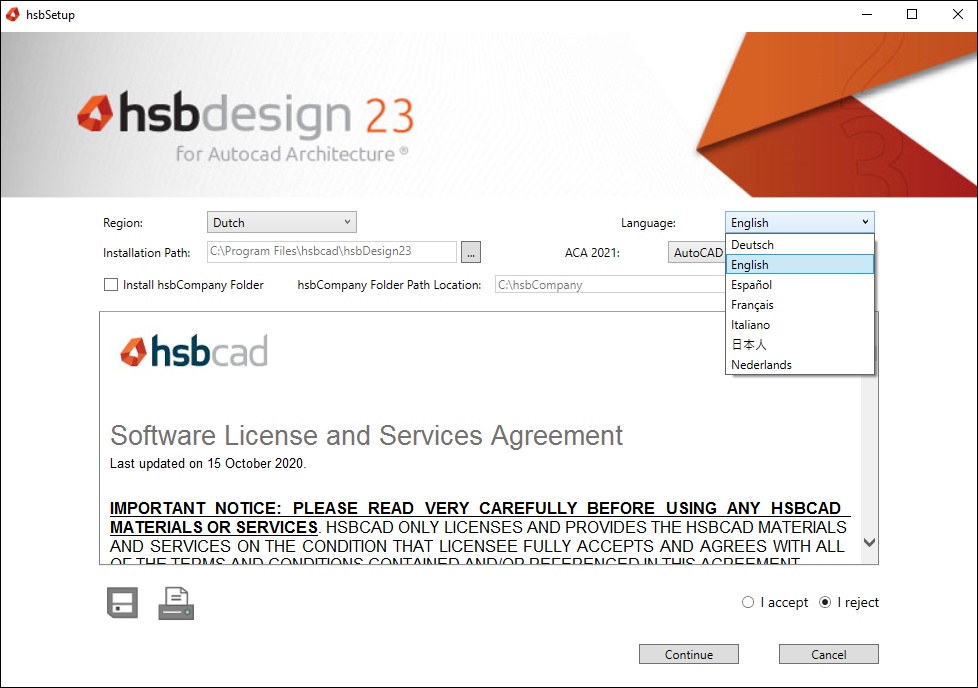Browse installation path with ellipsis button
Image resolution: width=978 pixels, height=688 pixels.
click(x=471, y=252)
